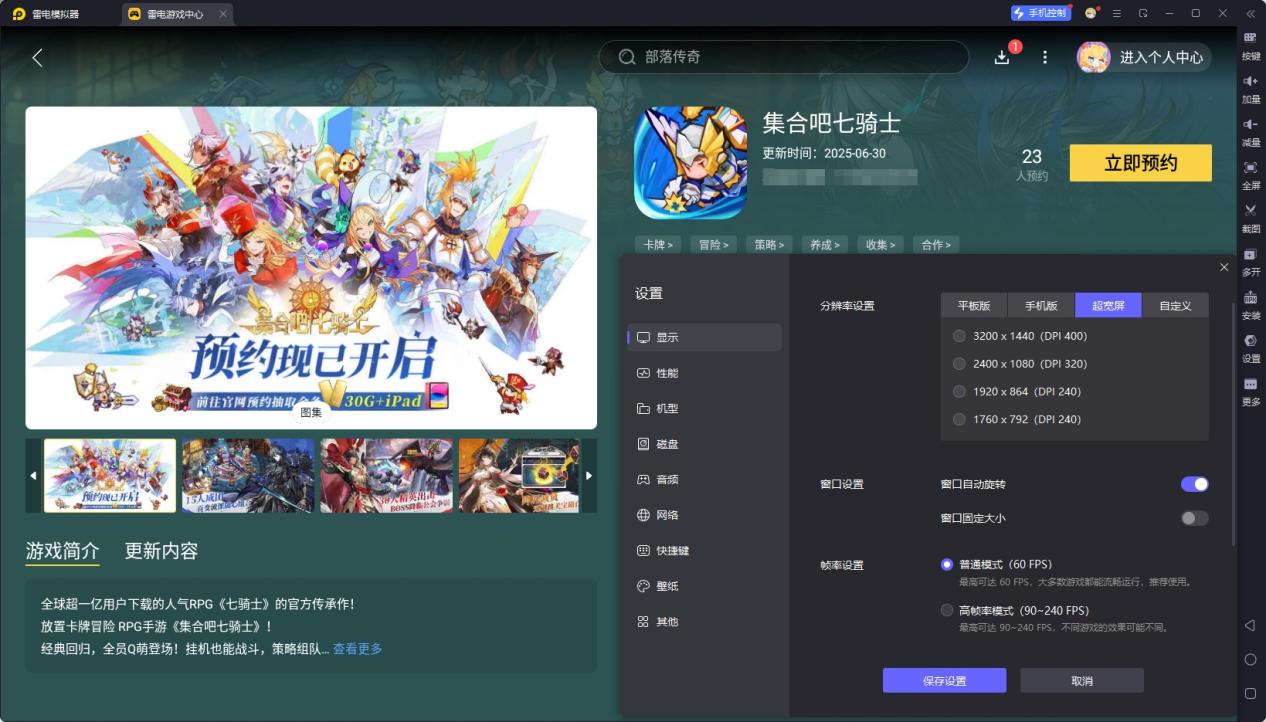The image size is (1266, 722).
Task: Open 快捷键 settings category
Action: [705, 550]
